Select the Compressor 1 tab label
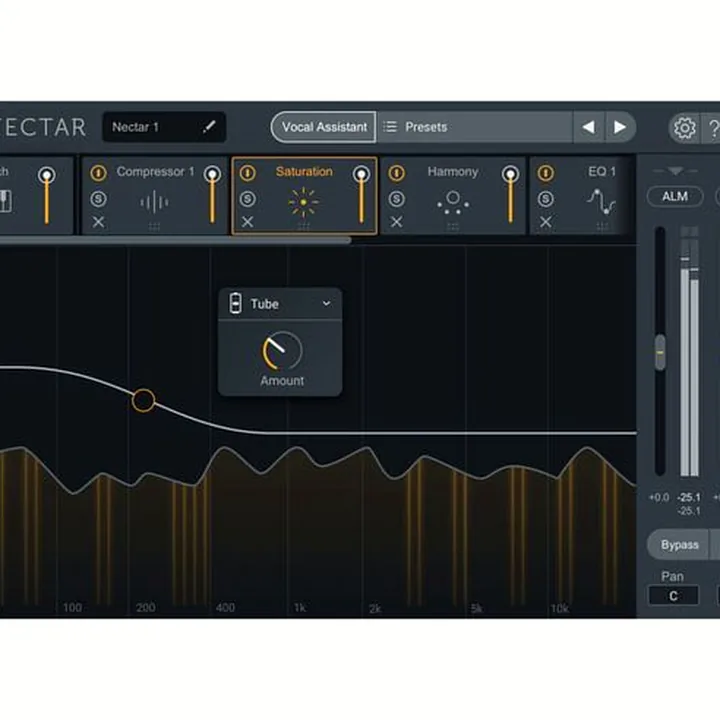 point(155,172)
